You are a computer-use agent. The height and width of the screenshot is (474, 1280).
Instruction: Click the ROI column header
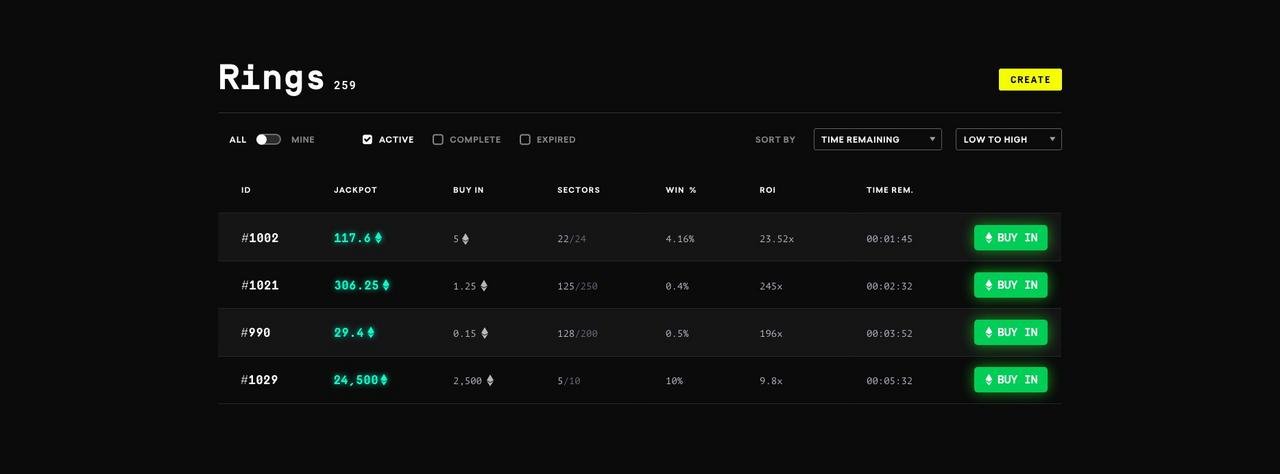tap(767, 190)
